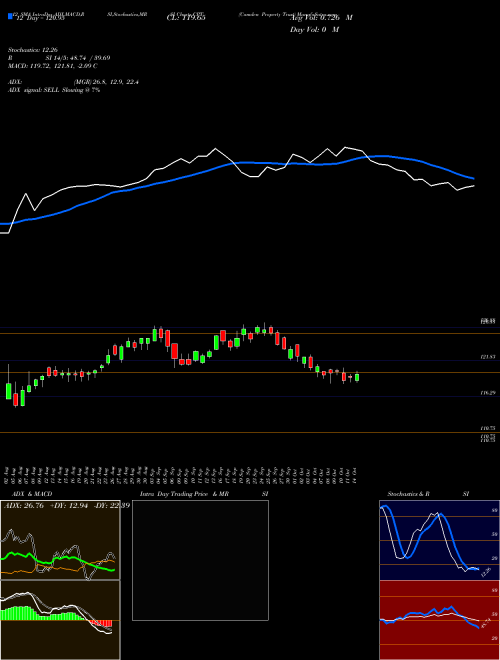Click the 'CL: 119.65' closing price text
Image resolution: width=500 pixels, height=660 pixels.
pyautogui.click(x=185, y=18)
